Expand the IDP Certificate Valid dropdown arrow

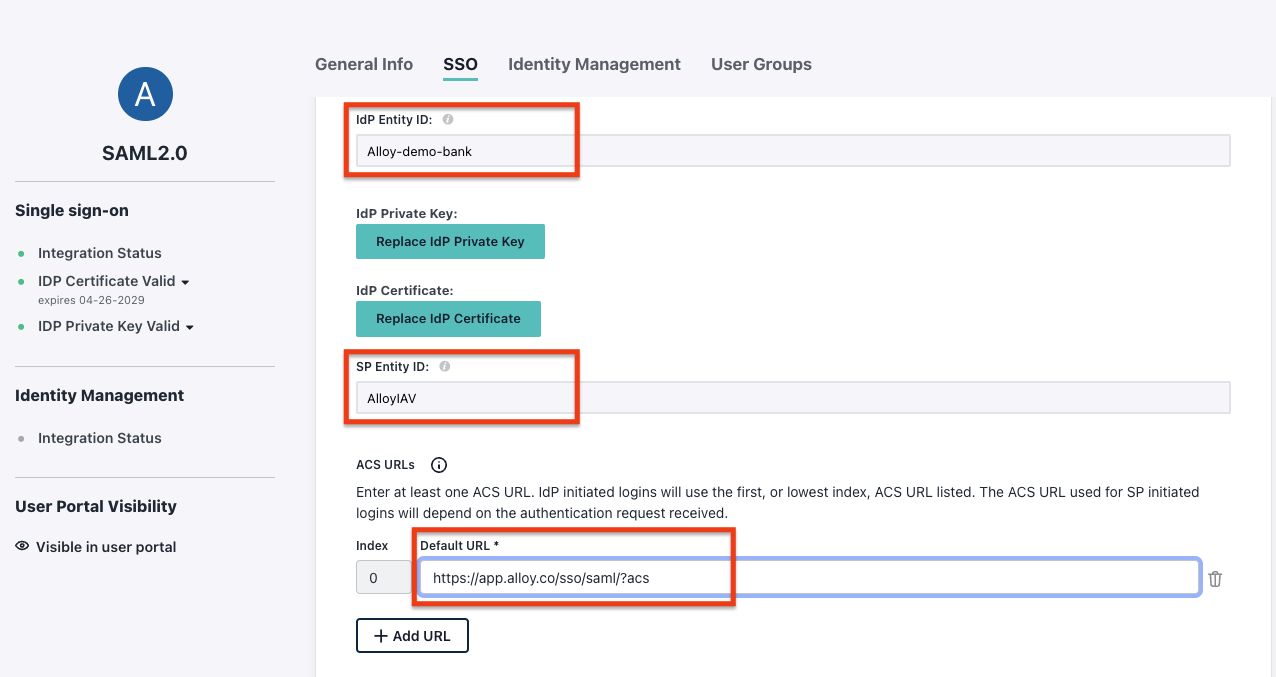click(186, 282)
